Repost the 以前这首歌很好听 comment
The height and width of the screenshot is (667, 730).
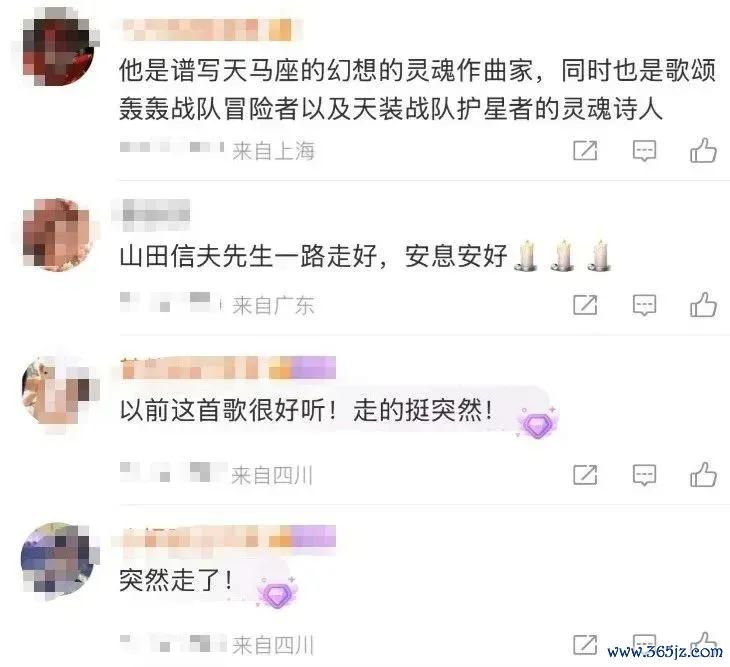click(585, 475)
